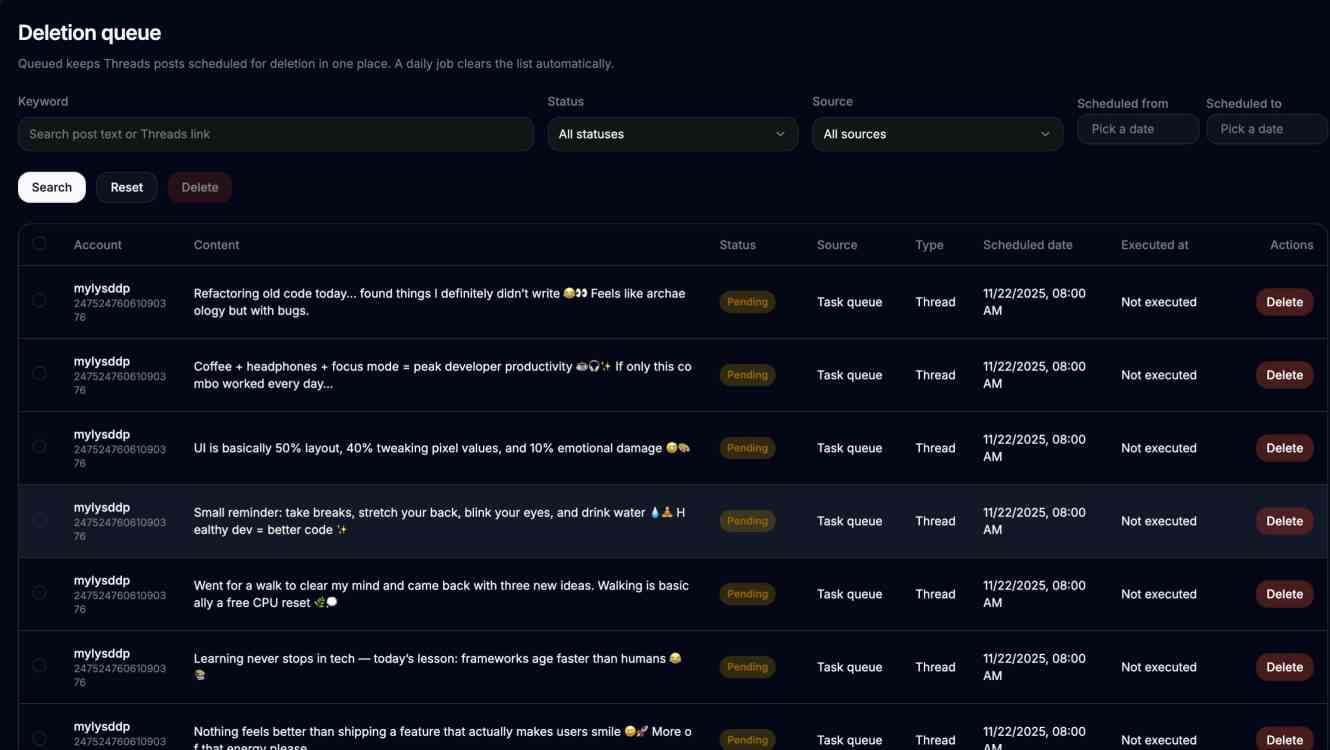Click the keyword search input field

[276, 133]
